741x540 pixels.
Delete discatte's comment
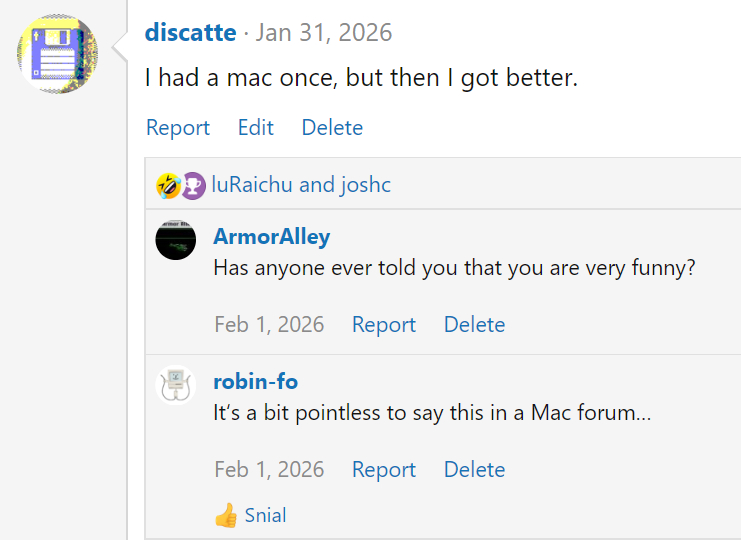tap(332, 128)
